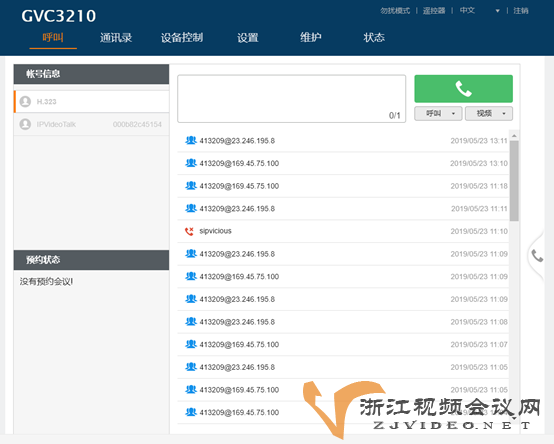Focus the dial number input box
Image resolution: width=554 pixels, height=444 pixels.
click(291, 99)
